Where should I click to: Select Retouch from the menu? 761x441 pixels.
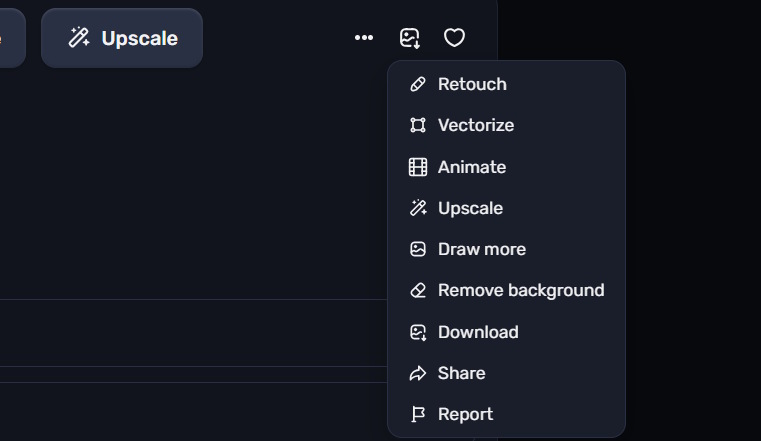pos(506,84)
